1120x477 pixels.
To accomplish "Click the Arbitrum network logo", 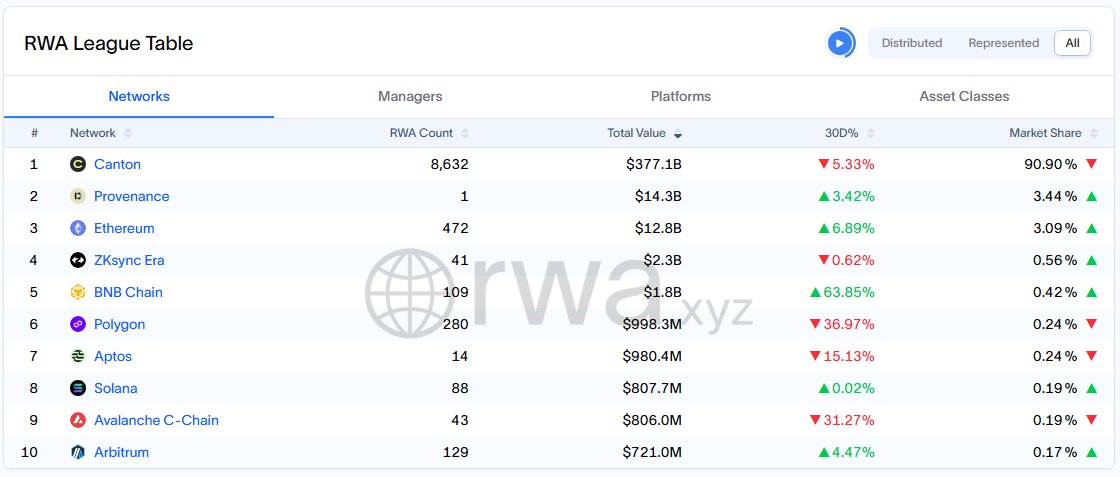I will point(78,452).
